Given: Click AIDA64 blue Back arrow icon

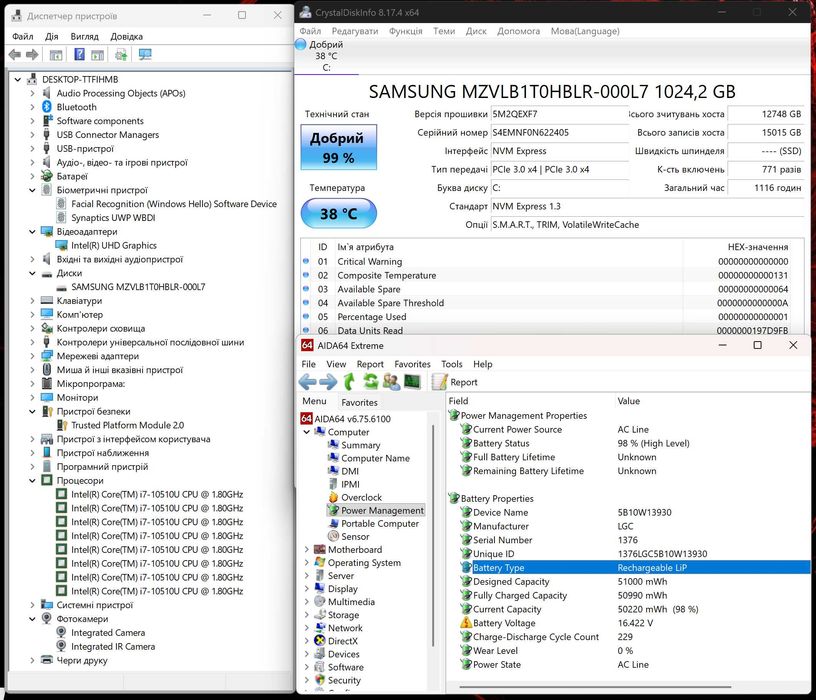Looking at the screenshot, I should (x=308, y=382).
